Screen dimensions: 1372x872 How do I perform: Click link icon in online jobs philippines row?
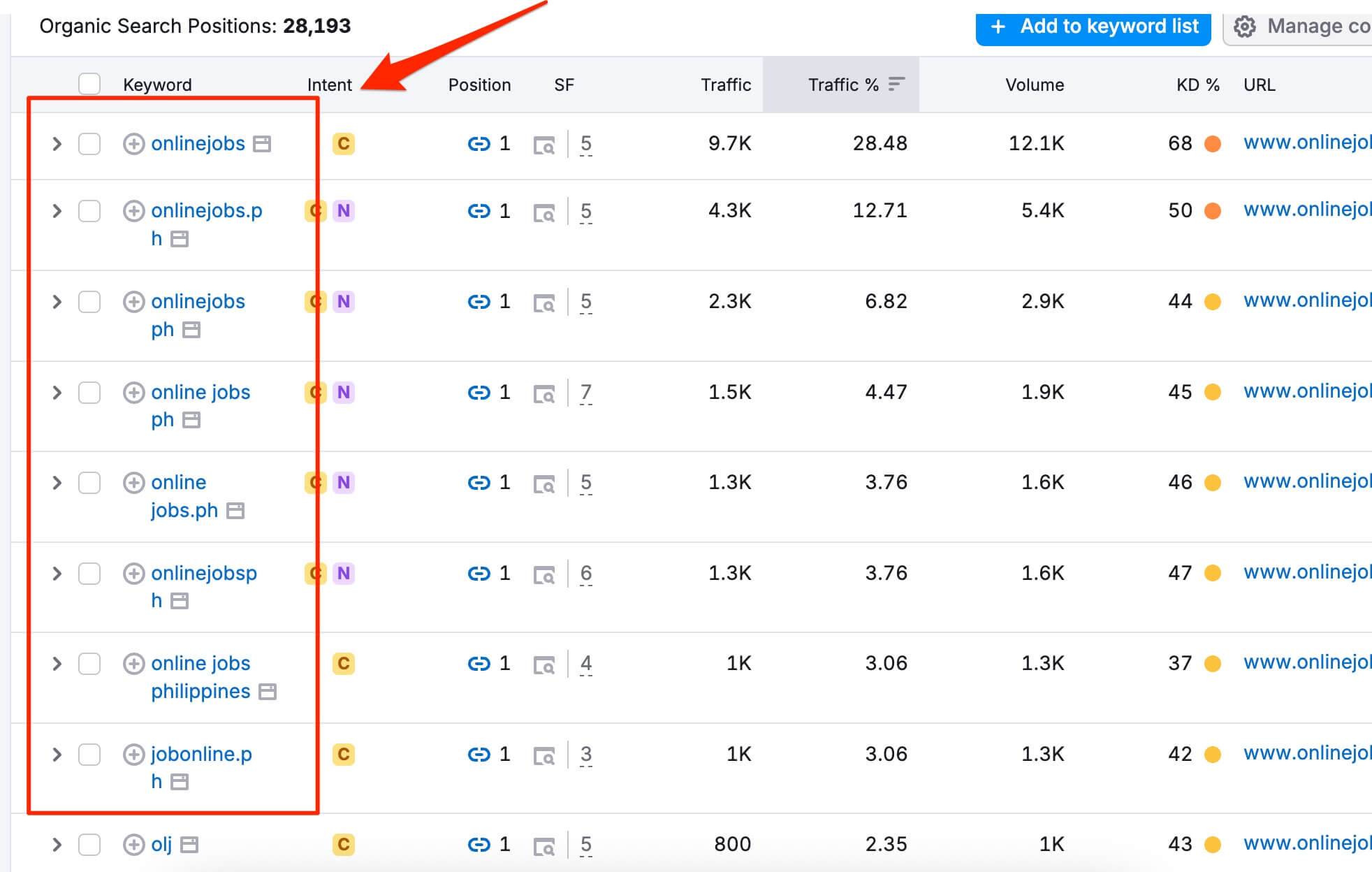pos(479,663)
